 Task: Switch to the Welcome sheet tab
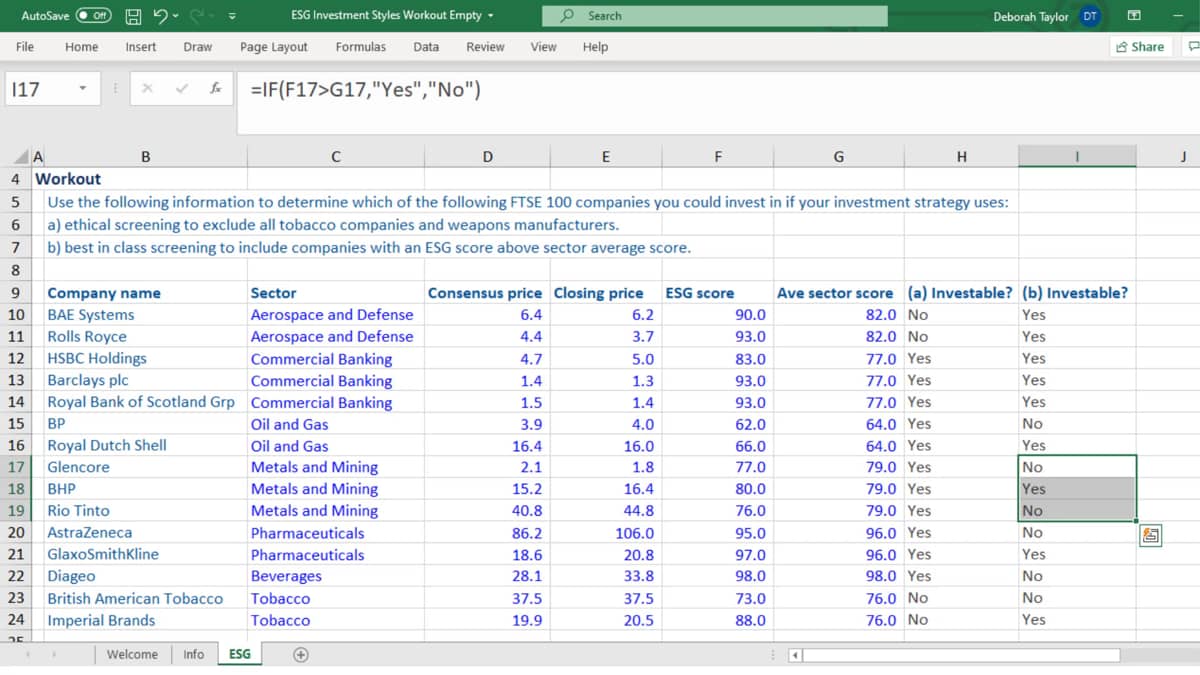(x=132, y=654)
